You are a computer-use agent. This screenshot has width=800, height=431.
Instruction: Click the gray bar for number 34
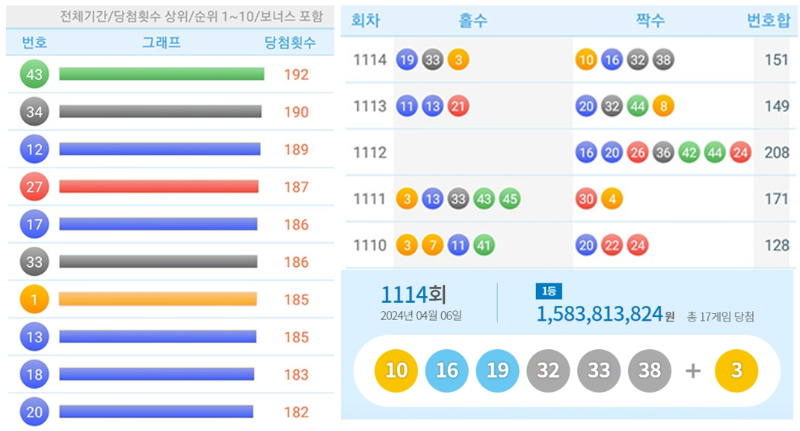(160, 112)
